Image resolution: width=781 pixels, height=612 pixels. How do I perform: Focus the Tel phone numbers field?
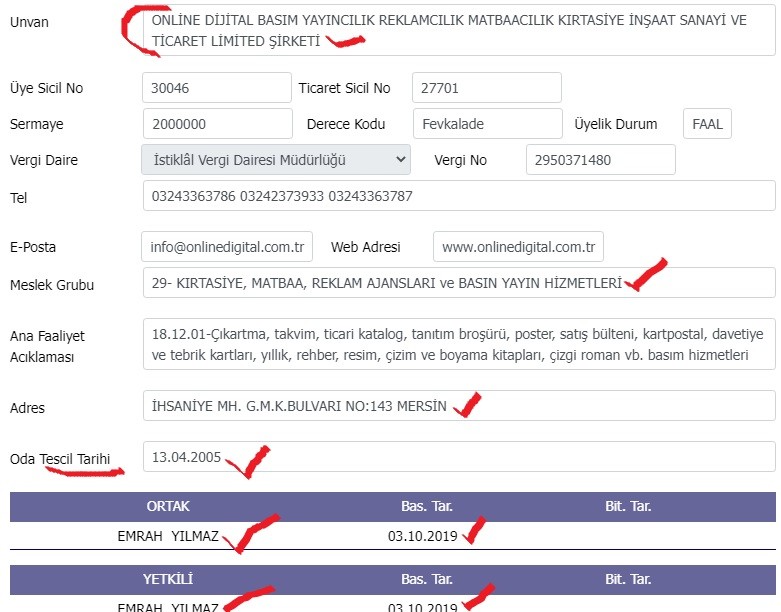[458, 196]
